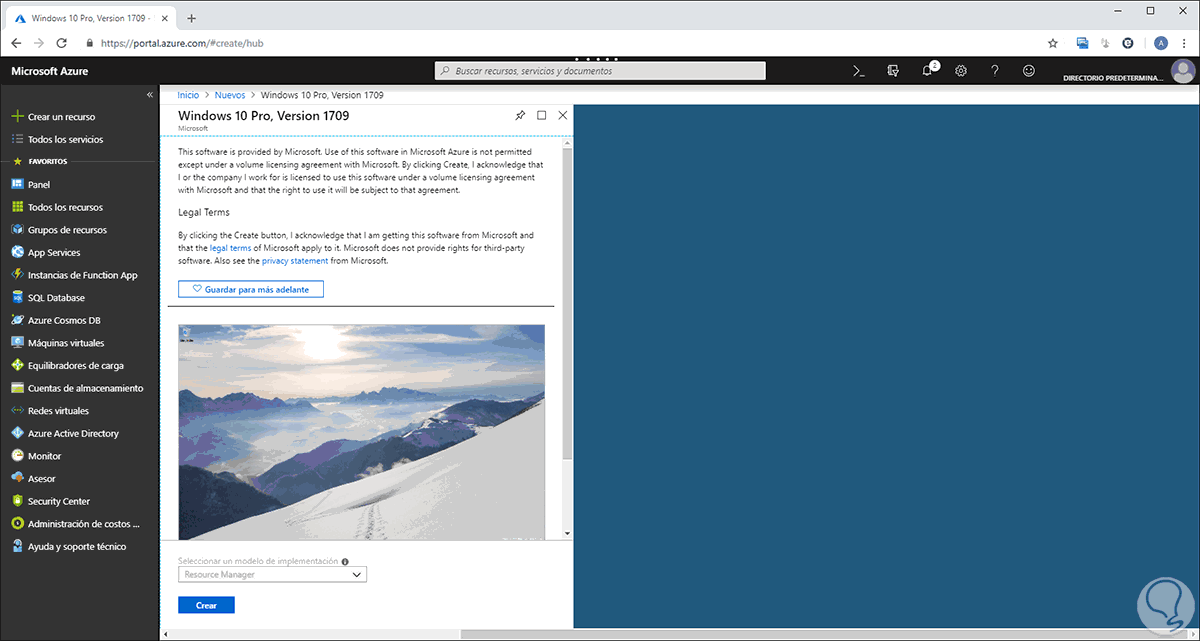Open a new browser tab
This screenshot has height=641, width=1200.
(192, 18)
